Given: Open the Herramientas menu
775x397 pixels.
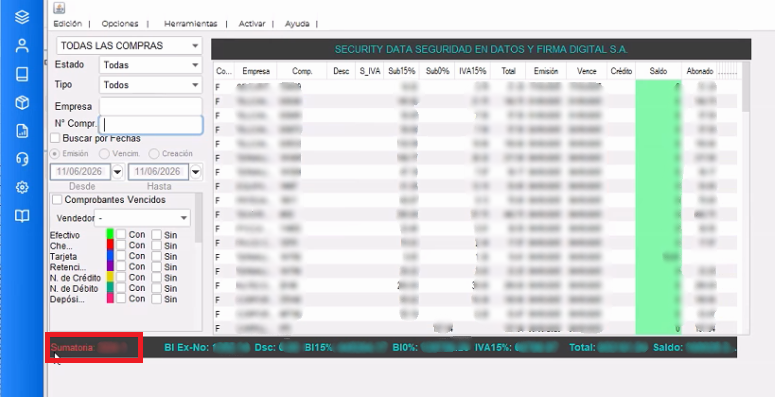Looking at the screenshot, I should [190, 24].
